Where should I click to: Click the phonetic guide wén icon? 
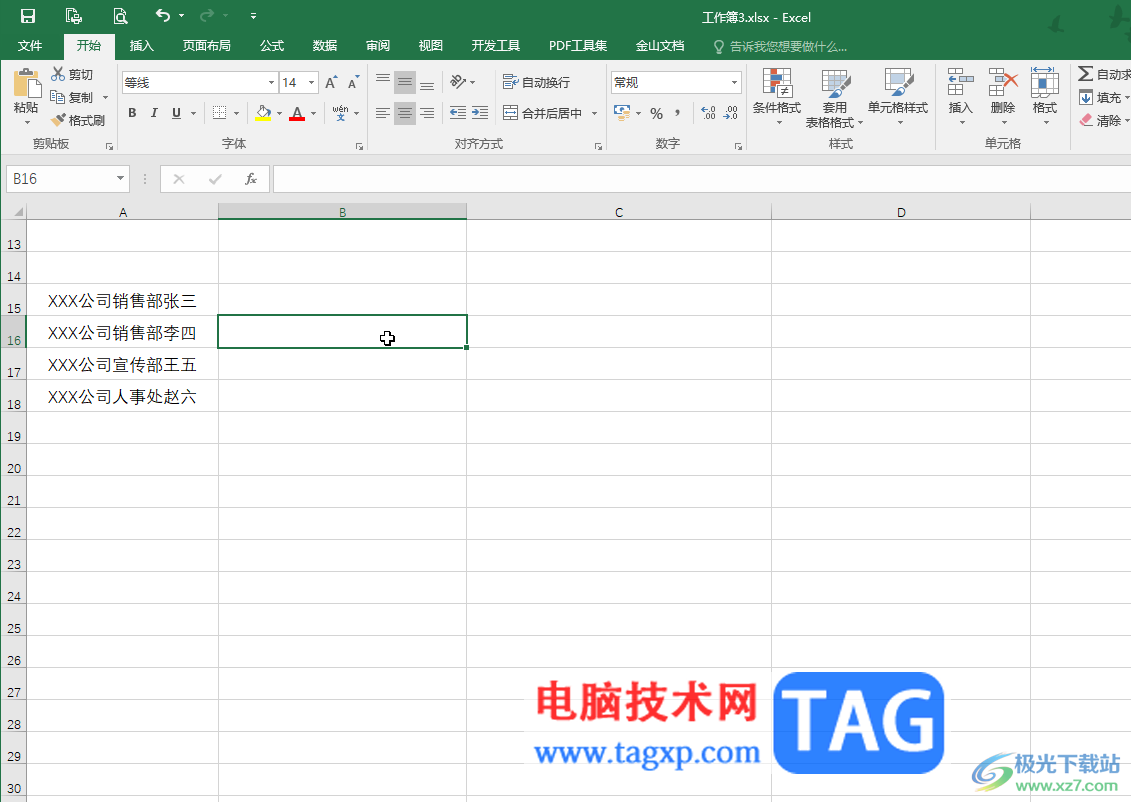coord(340,113)
